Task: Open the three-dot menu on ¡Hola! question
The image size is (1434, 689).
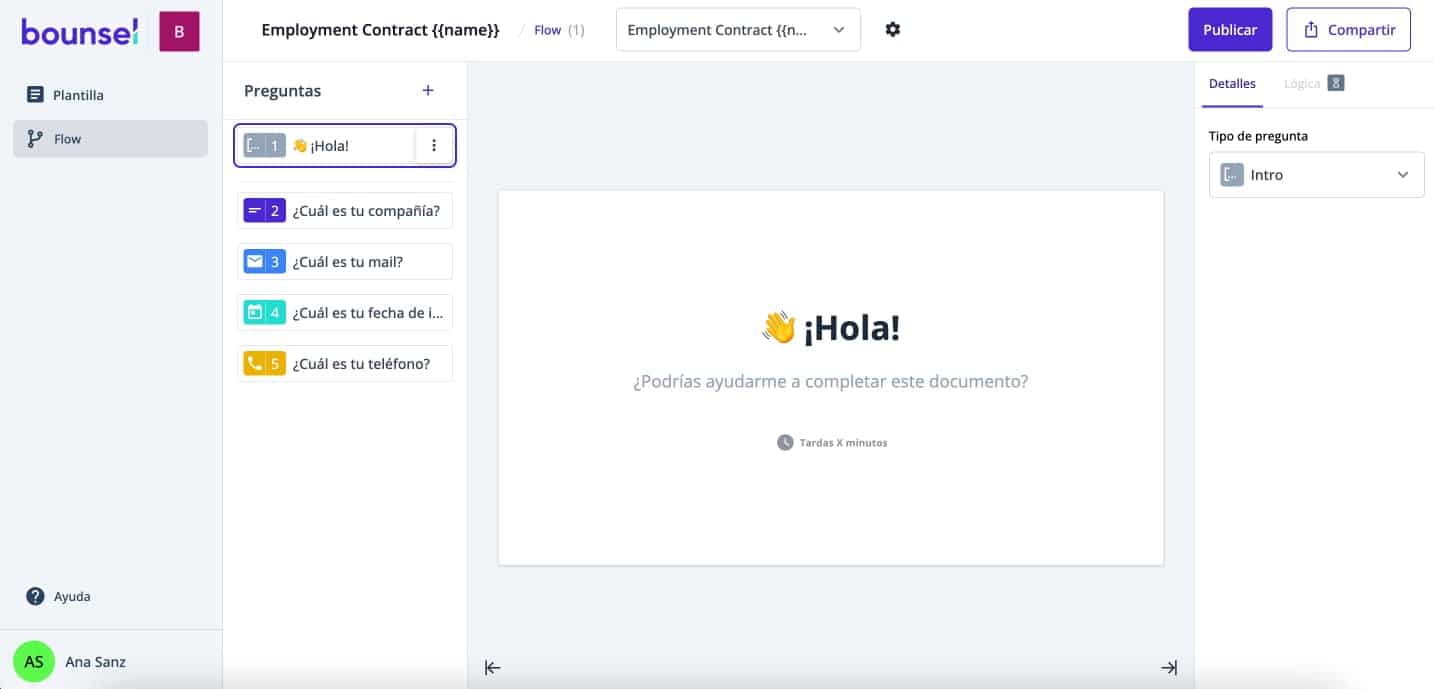Action: tap(434, 146)
